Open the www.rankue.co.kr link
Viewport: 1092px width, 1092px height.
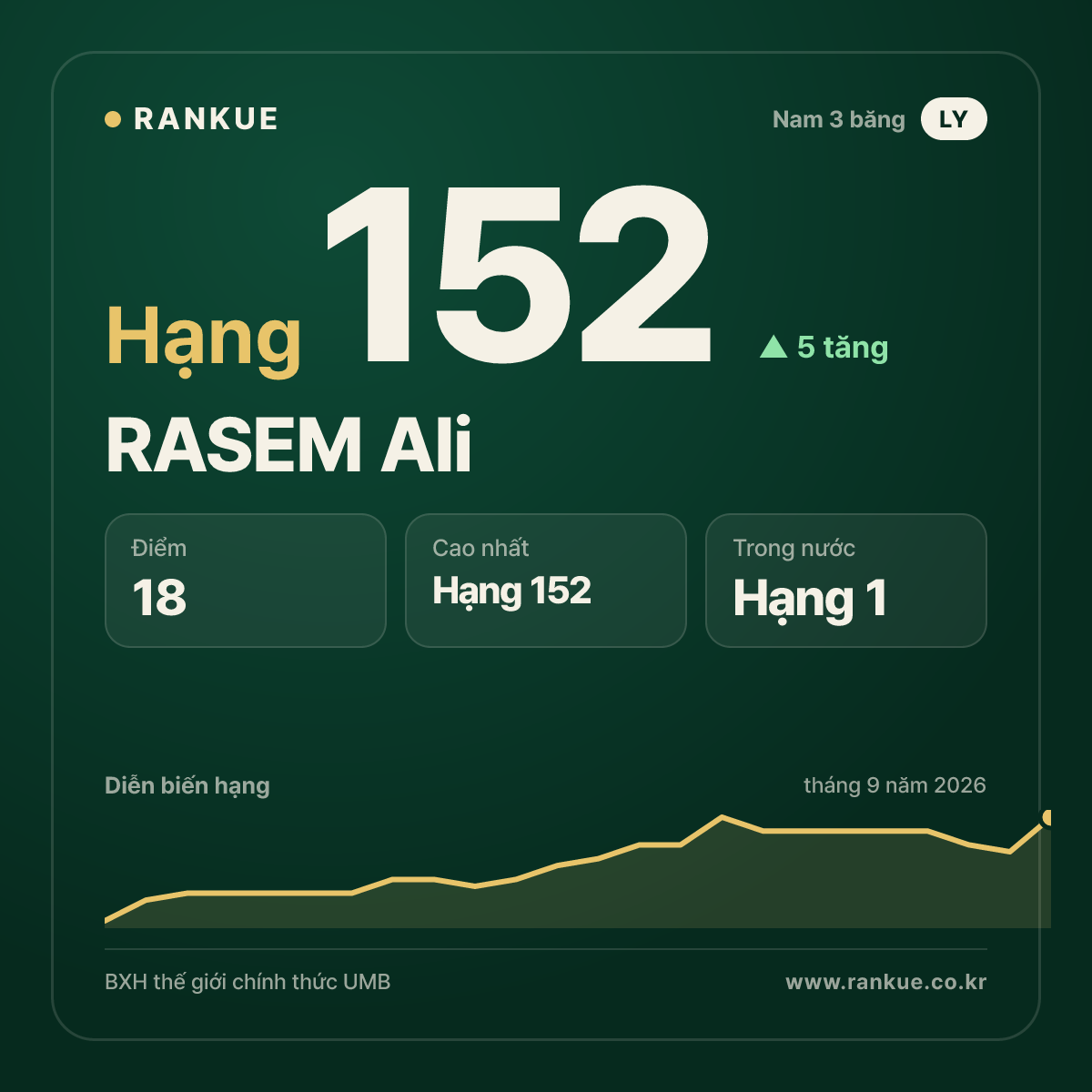tap(886, 982)
